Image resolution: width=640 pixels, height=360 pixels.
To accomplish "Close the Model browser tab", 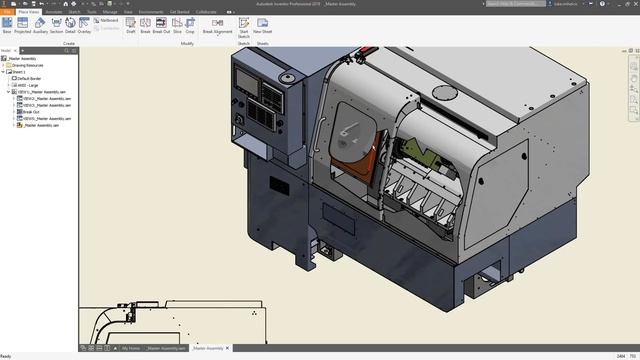I will tap(15, 51).
